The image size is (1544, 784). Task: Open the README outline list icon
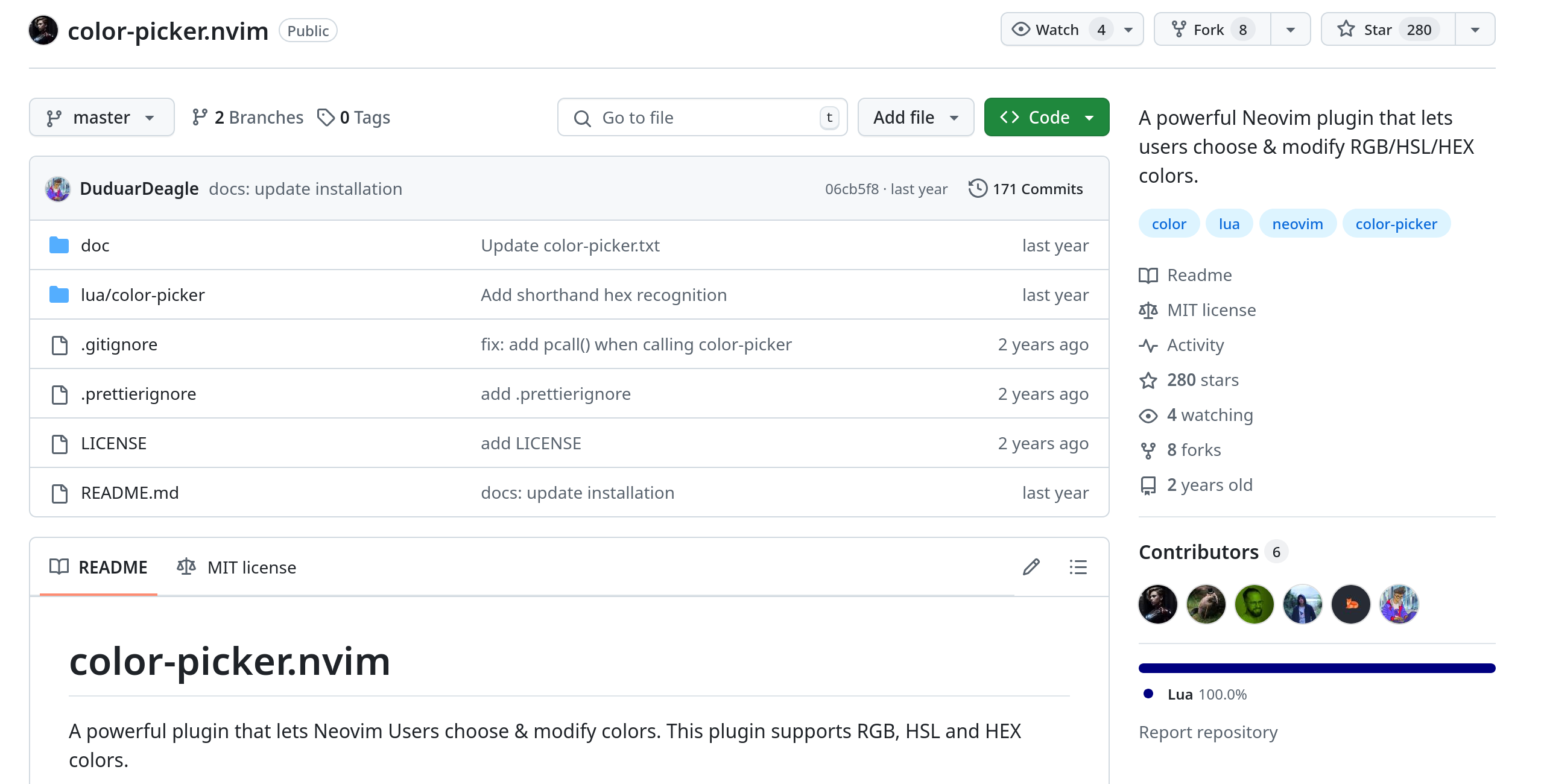[1078, 567]
